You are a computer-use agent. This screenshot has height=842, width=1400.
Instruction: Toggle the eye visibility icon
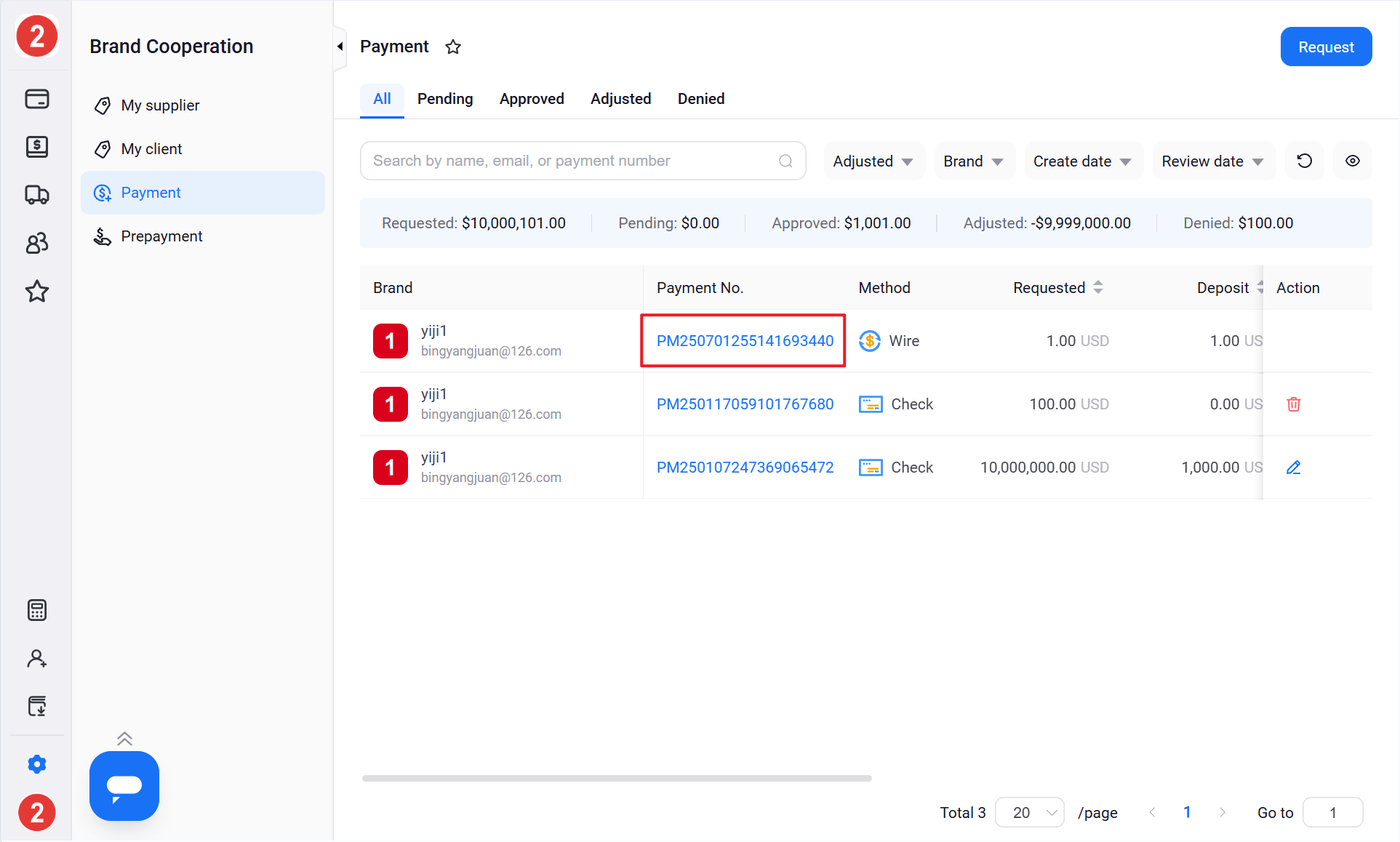pyautogui.click(x=1353, y=161)
